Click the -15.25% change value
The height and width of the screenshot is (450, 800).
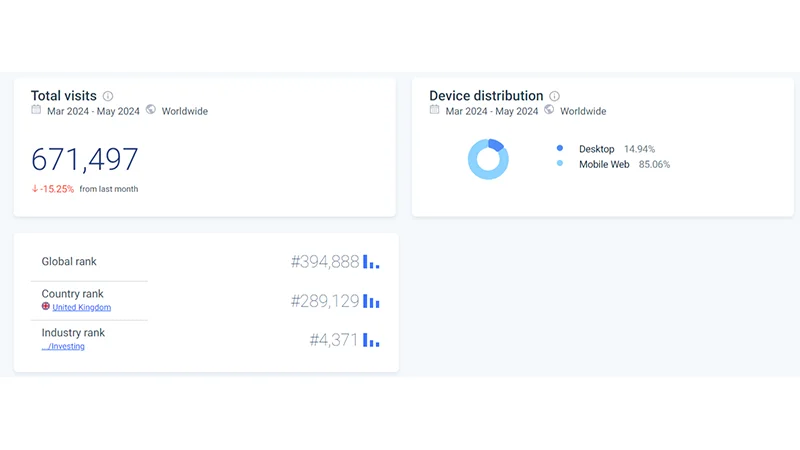point(57,189)
